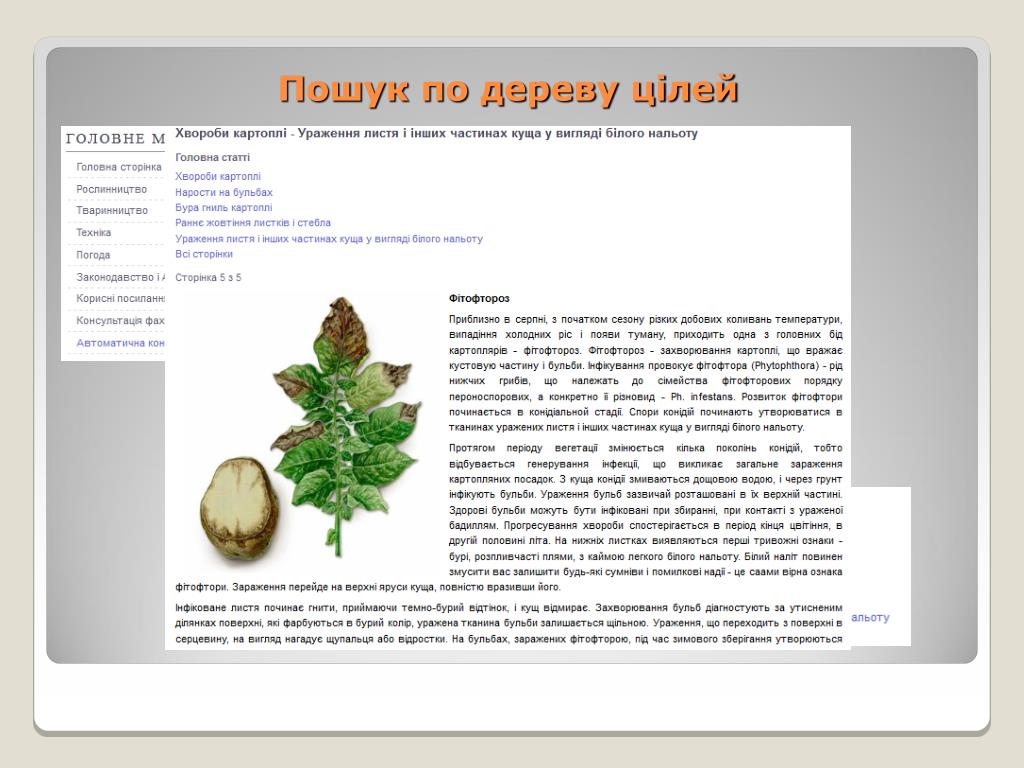Click the Головна статті heading
Image resolution: width=1024 pixels, height=768 pixels.
click(x=212, y=157)
